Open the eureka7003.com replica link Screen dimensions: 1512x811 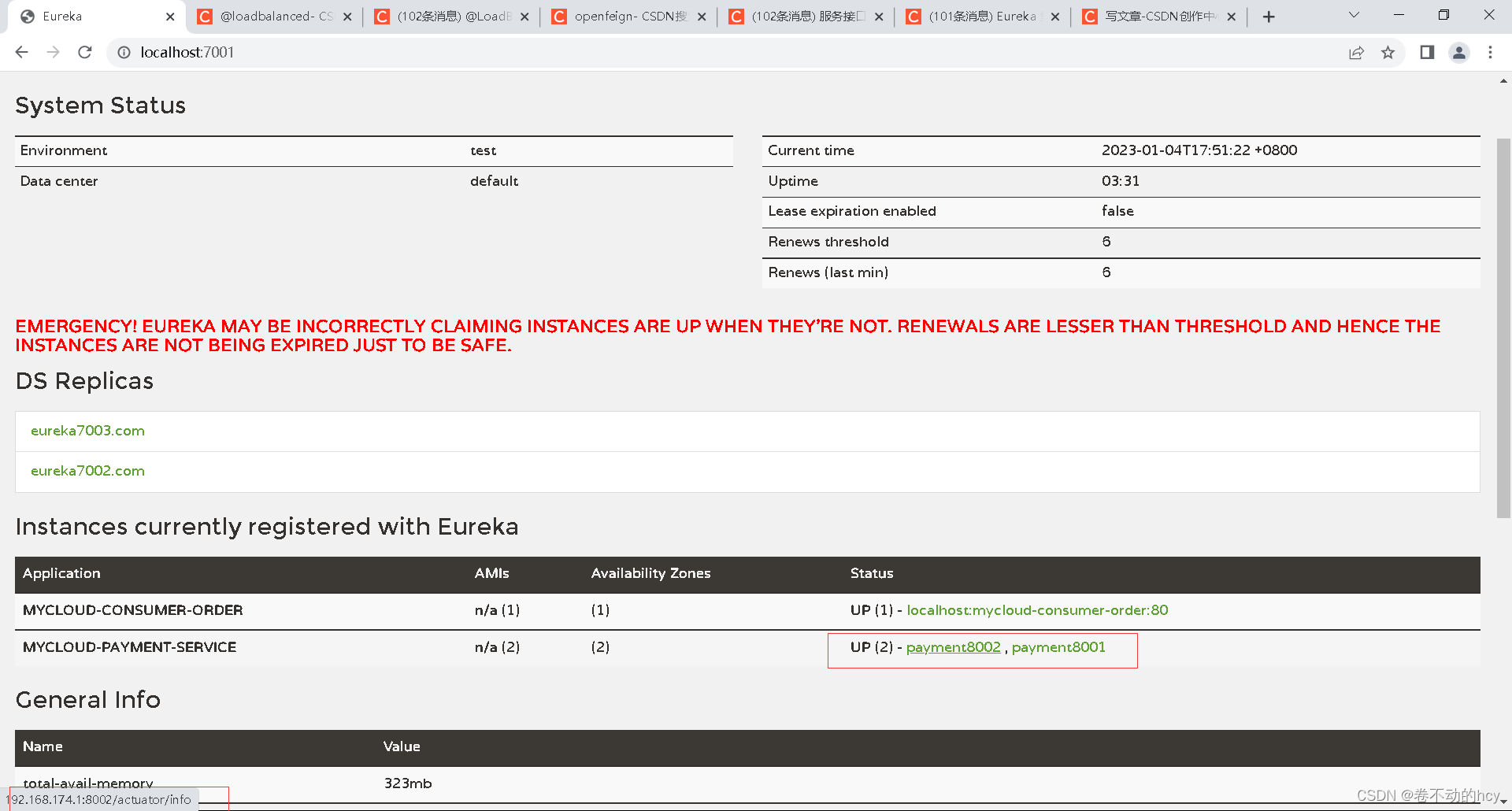click(x=87, y=431)
